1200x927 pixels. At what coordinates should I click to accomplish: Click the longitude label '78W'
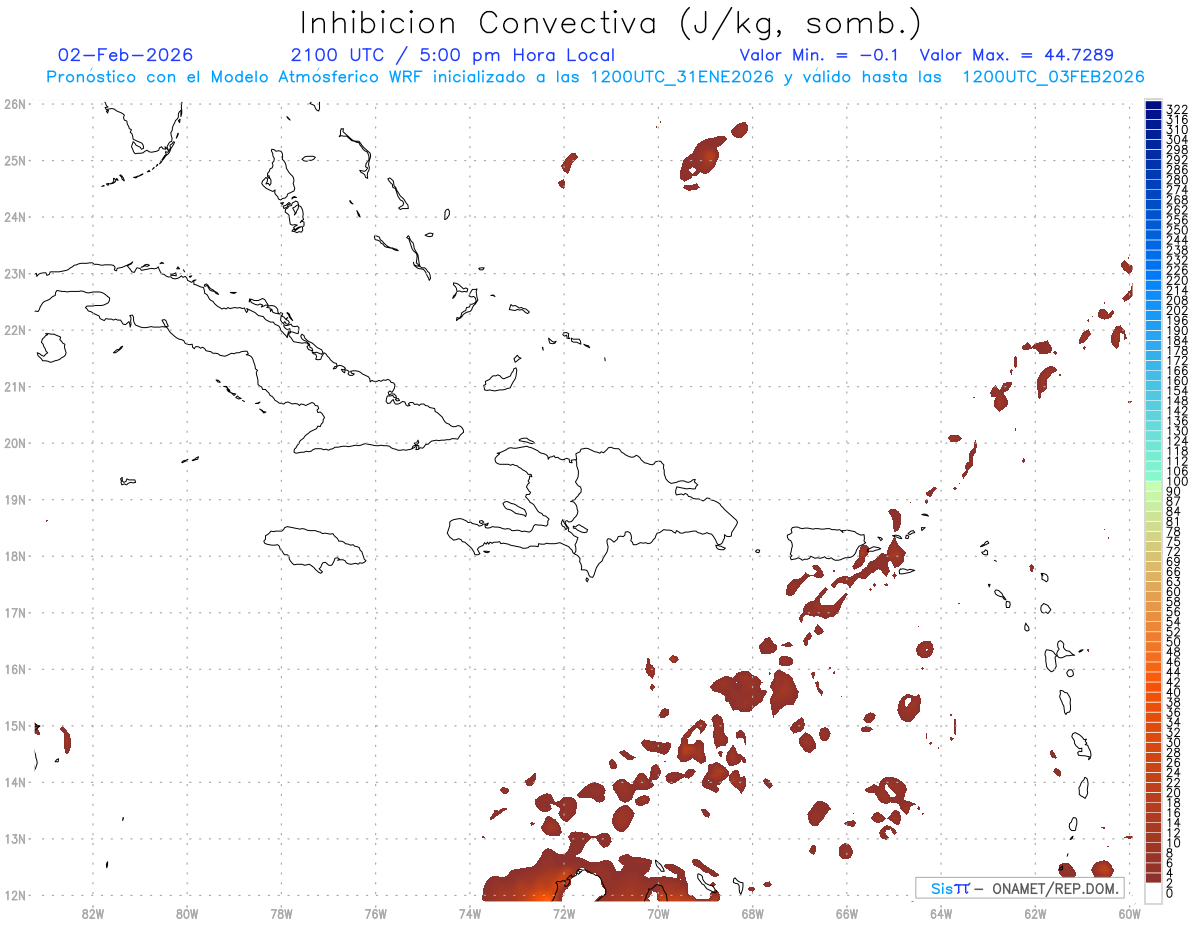(281, 913)
